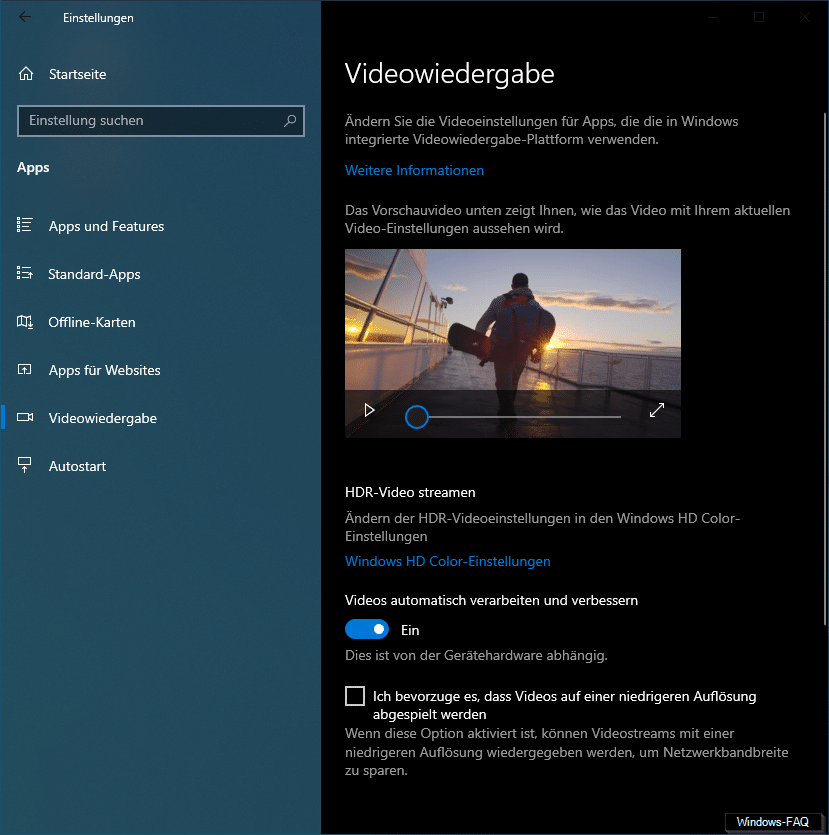
Task: Select Startseite in the sidebar
Action: tap(160, 74)
